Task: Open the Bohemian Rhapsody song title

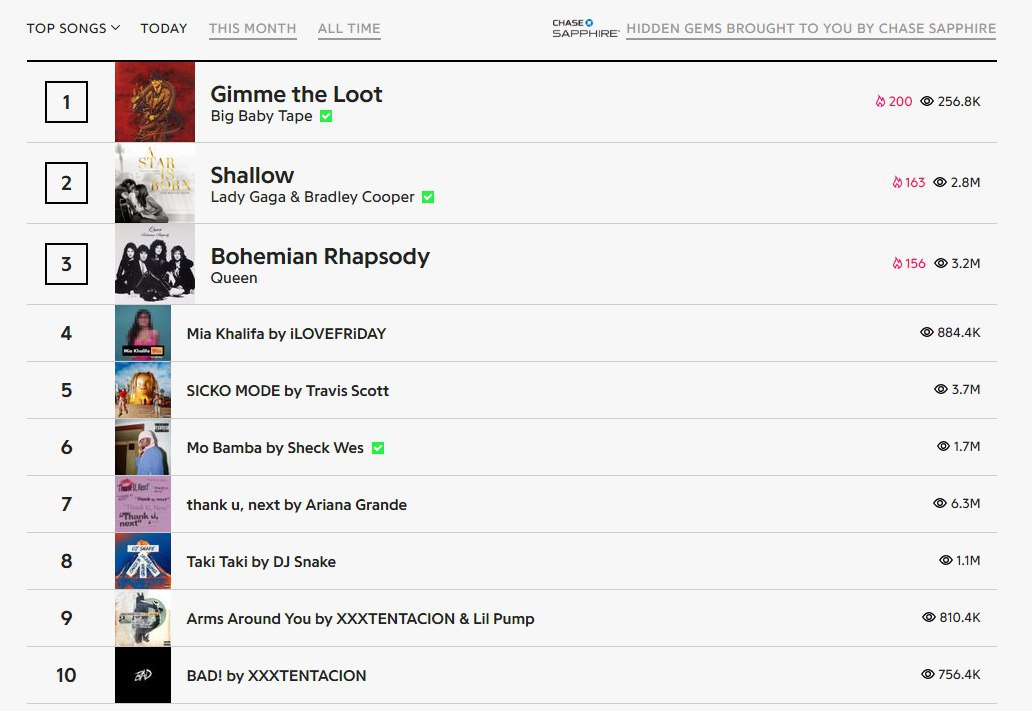Action: [320, 256]
